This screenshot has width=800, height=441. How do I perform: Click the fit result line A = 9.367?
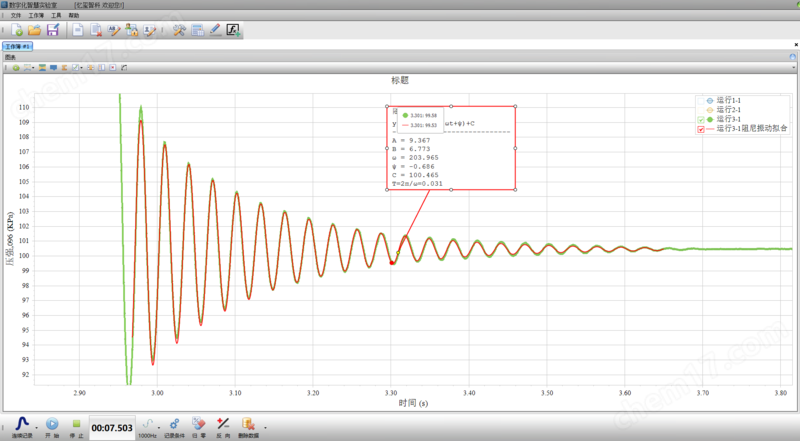[x=411, y=140]
